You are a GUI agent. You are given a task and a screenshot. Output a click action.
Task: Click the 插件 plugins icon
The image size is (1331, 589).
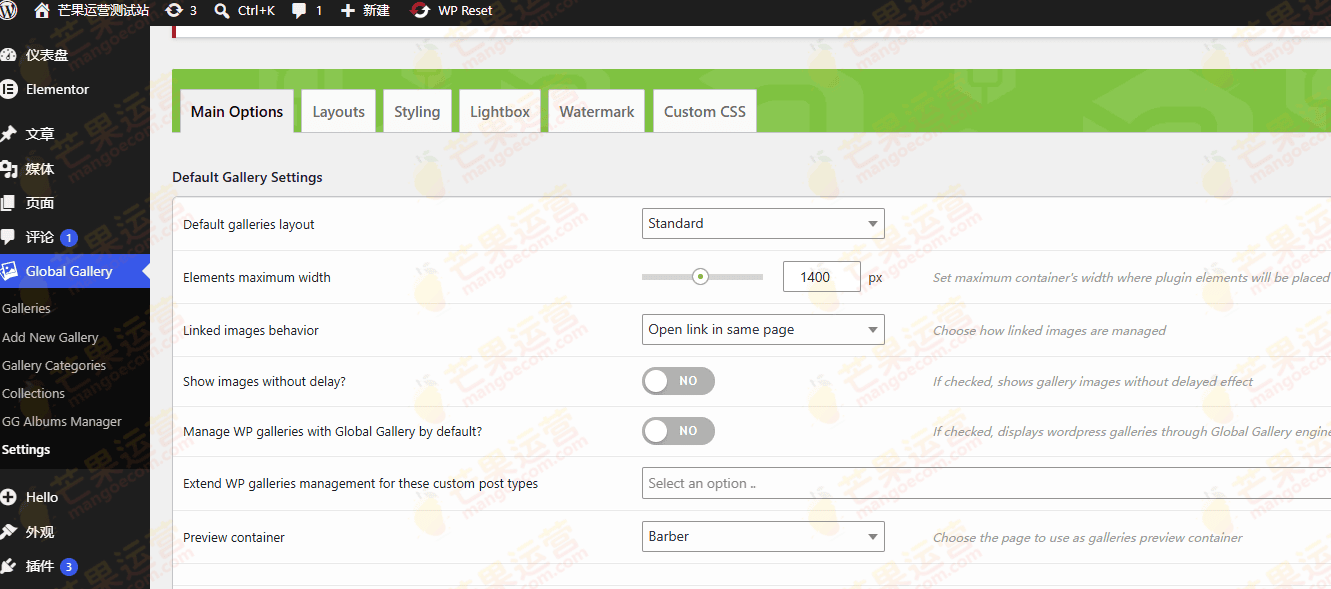click(x=9, y=567)
